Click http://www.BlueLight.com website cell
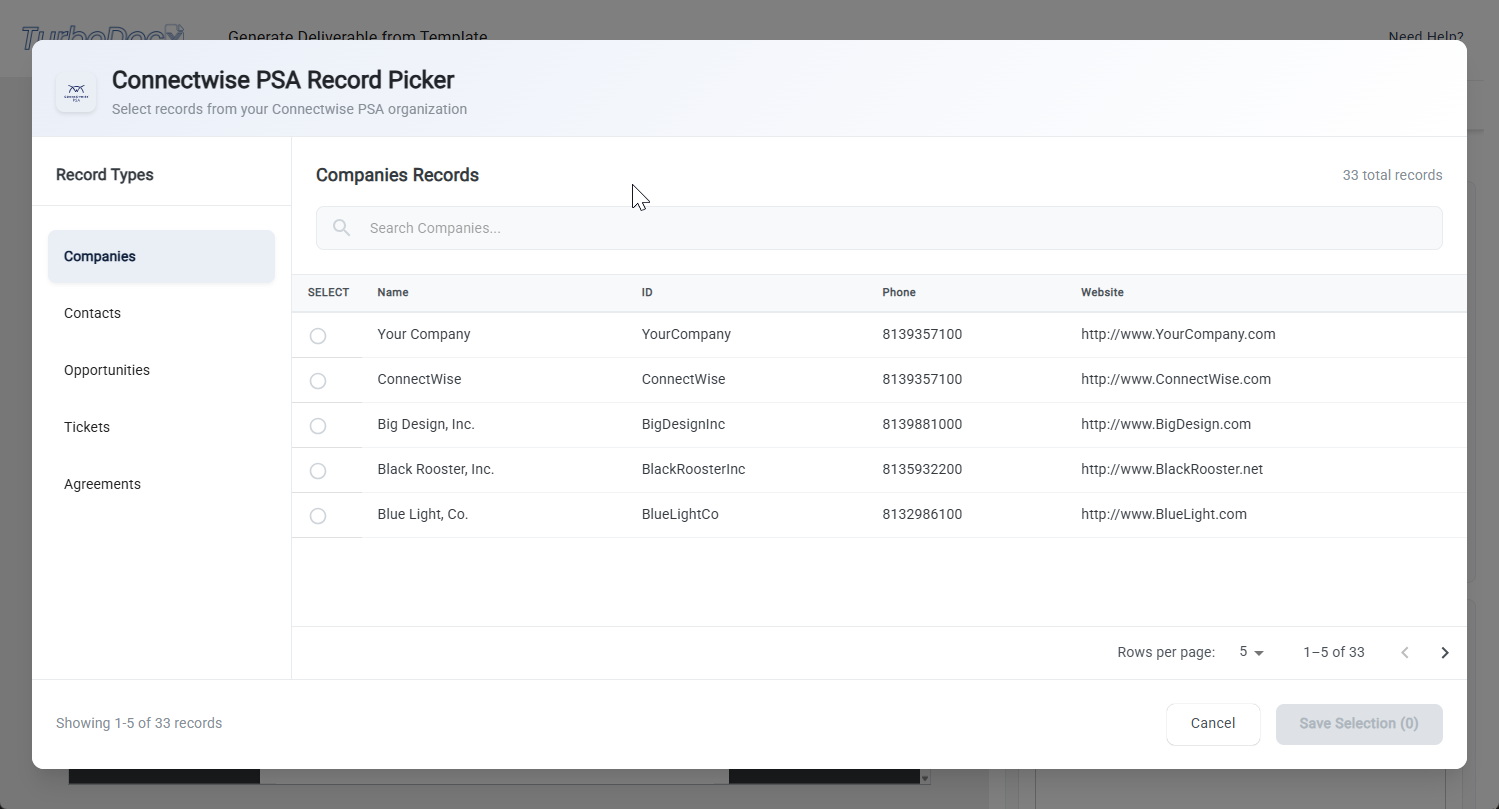 coord(1164,514)
